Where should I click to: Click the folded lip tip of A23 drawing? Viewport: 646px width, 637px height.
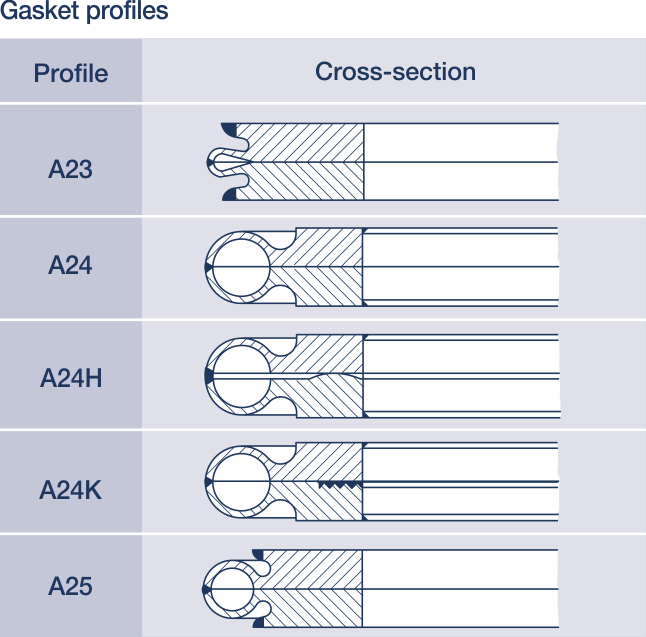(216, 162)
